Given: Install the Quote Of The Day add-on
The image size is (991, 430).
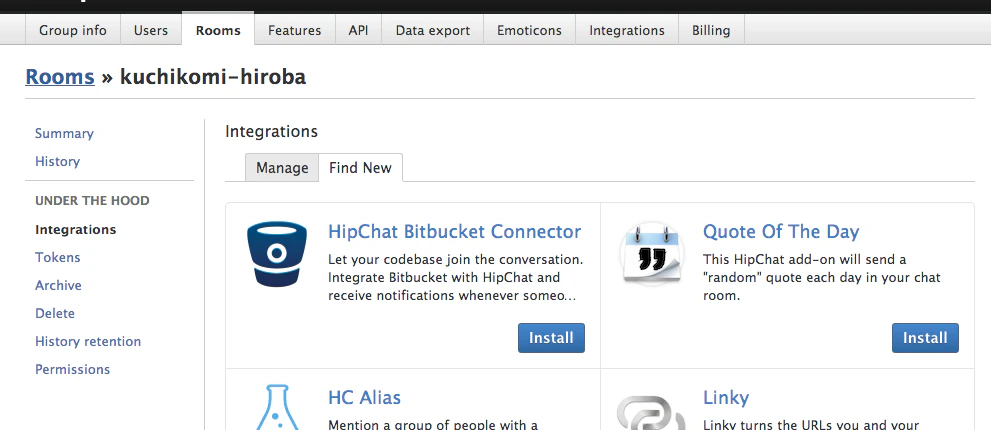Looking at the screenshot, I should [x=925, y=338].
